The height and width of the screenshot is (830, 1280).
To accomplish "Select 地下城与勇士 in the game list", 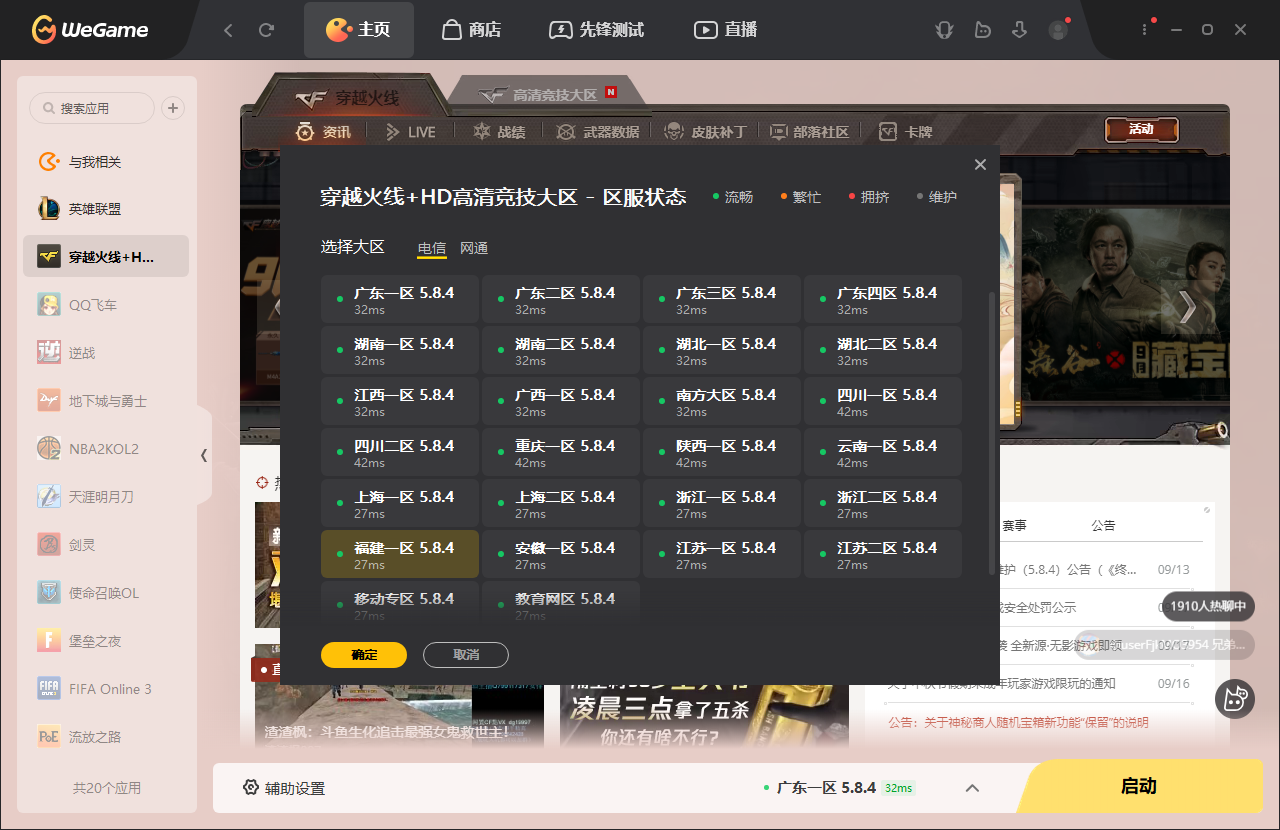I will pos(106,401).
